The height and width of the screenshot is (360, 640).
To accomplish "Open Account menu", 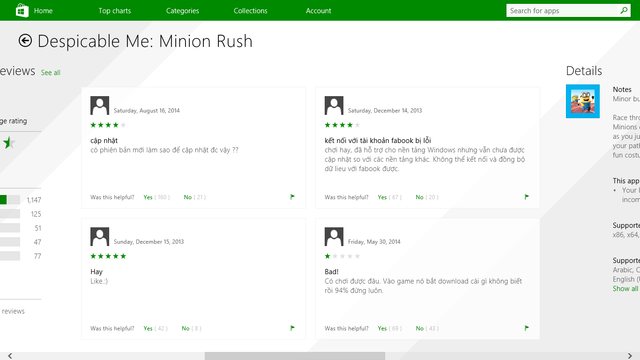I will (x=318, y=11).
